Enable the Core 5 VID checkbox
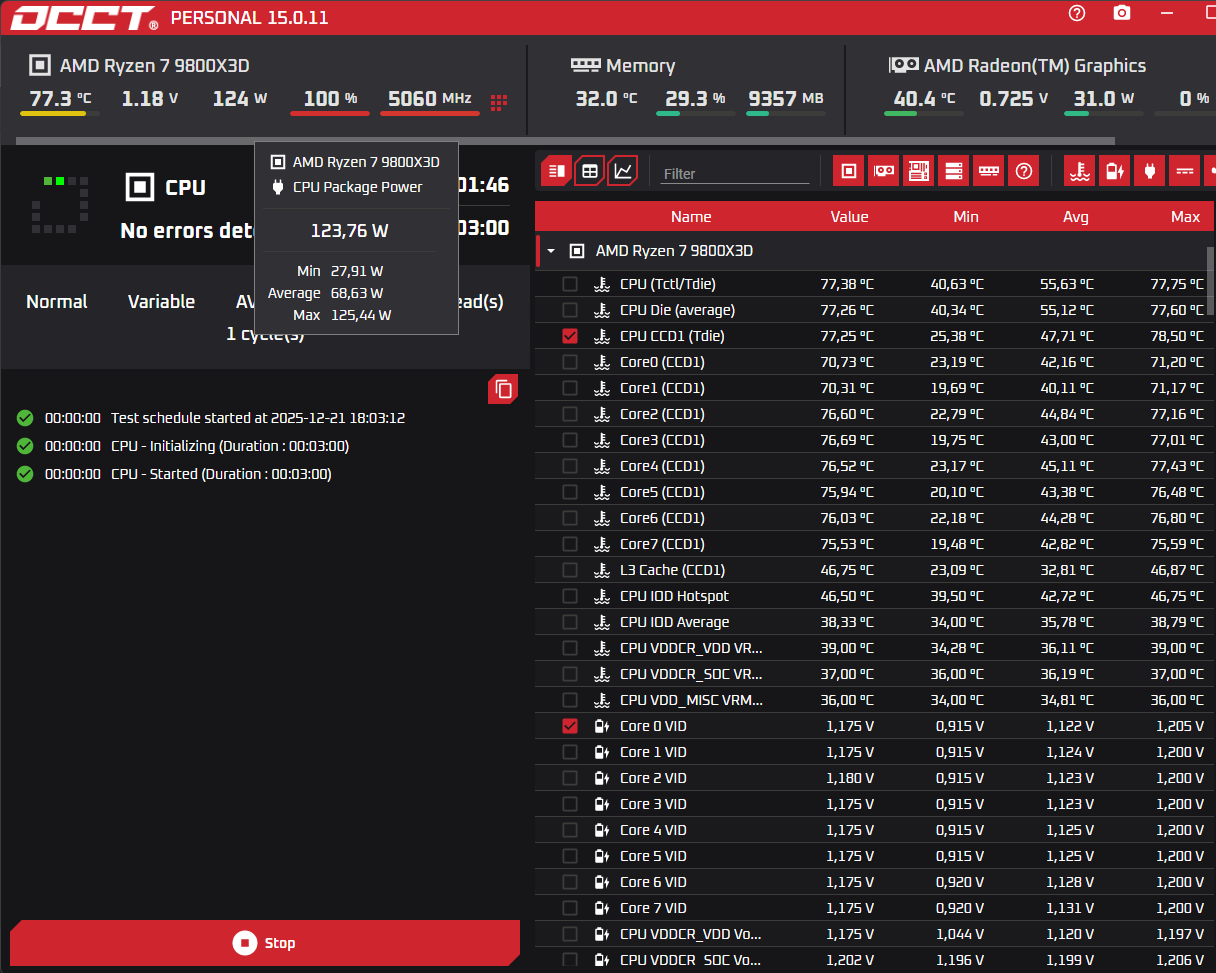The image size is (1216, 973). click(x=570, y=856)
